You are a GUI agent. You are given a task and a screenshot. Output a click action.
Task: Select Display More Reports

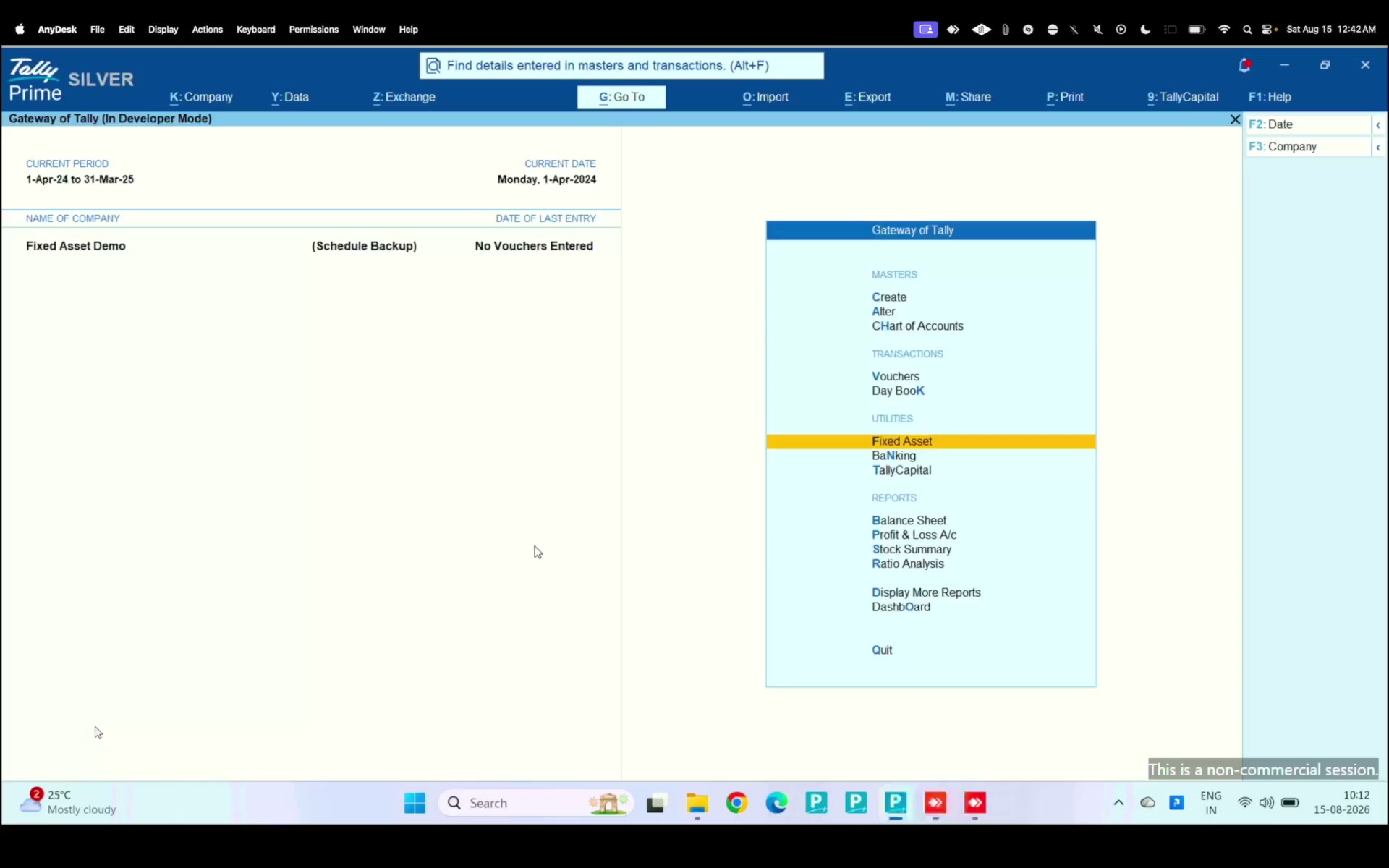[x=926, y=592]
